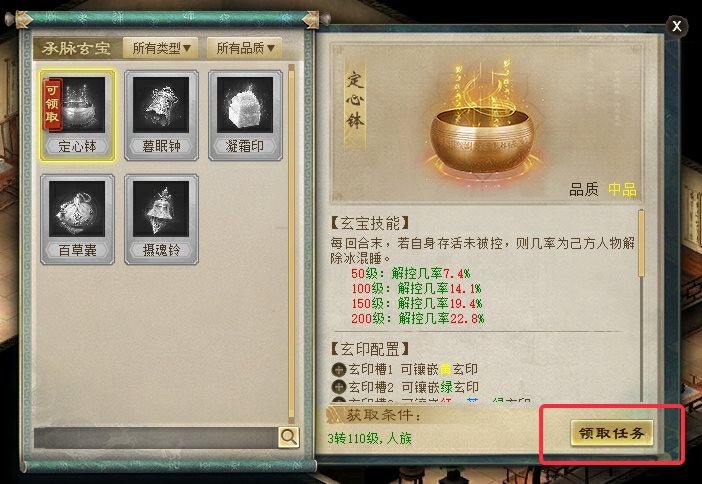Click the search text field
Screen dimensions: 702x484
pyautogui.click(x=156, y=437)
